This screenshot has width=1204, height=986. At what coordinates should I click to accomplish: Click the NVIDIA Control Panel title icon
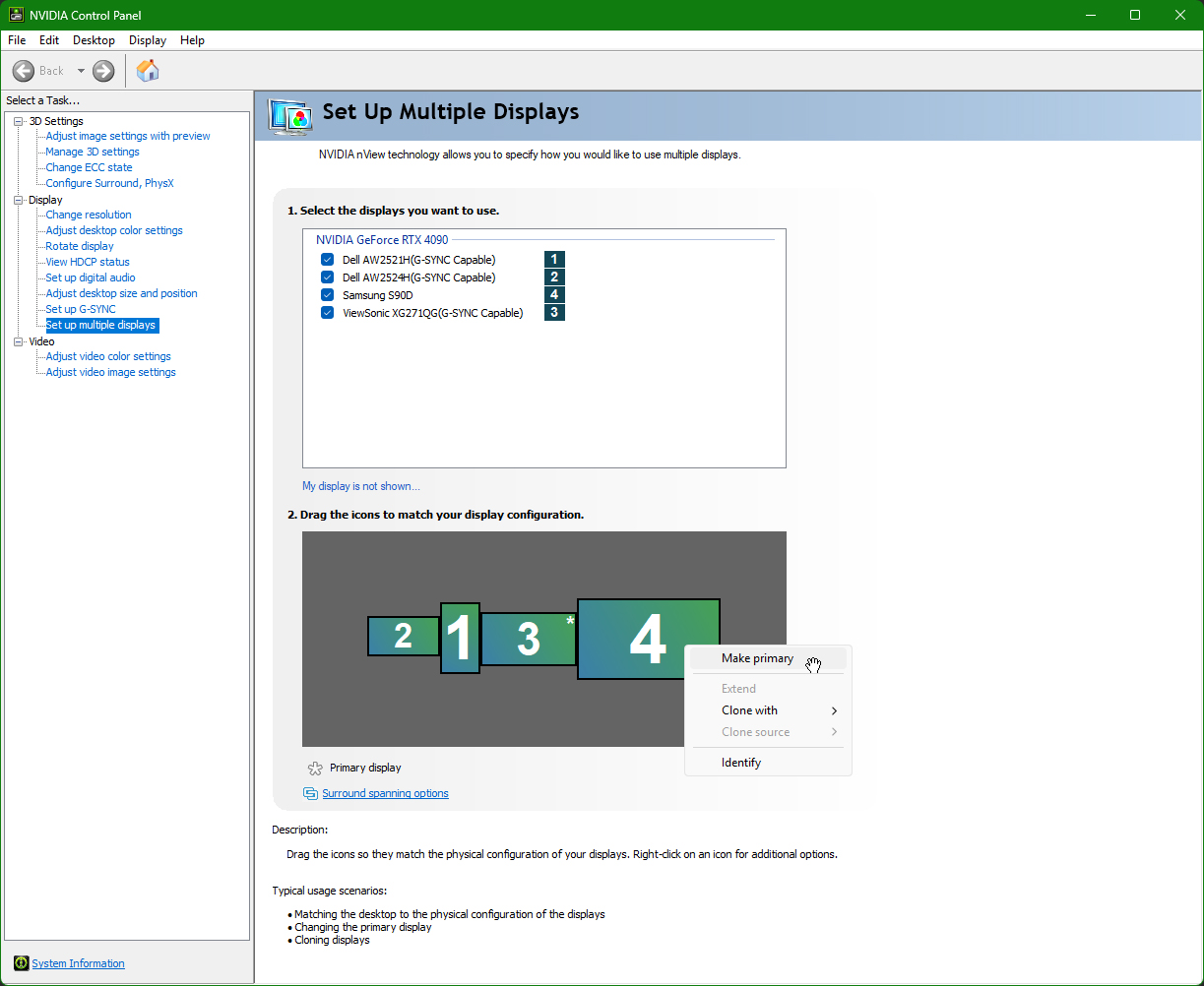click(x=17, y=15)
